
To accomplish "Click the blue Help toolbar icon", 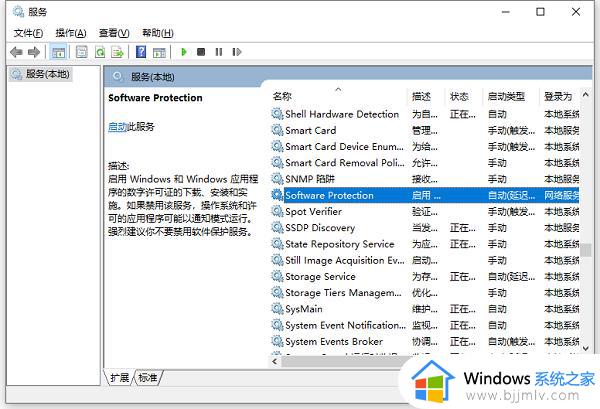I will click(x=141, y=52).
